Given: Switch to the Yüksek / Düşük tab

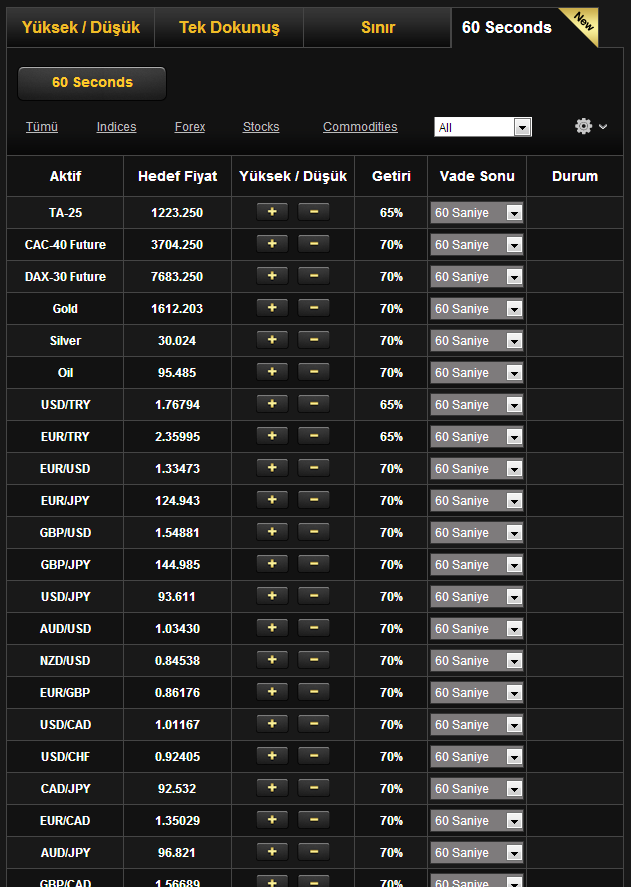Looking at the screenshot, I should 81,27.
